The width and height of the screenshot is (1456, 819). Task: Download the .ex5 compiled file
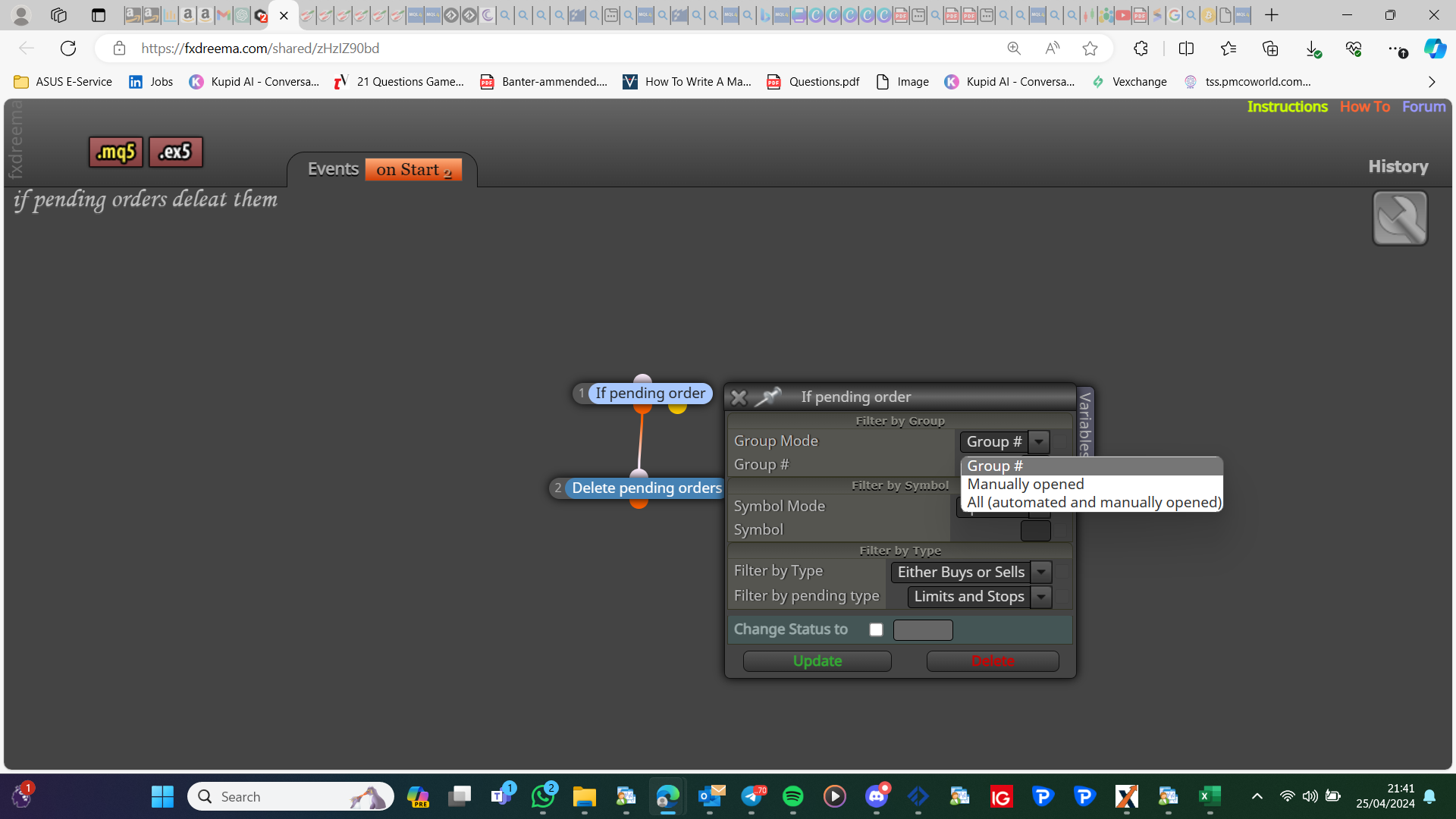point(175,152)
